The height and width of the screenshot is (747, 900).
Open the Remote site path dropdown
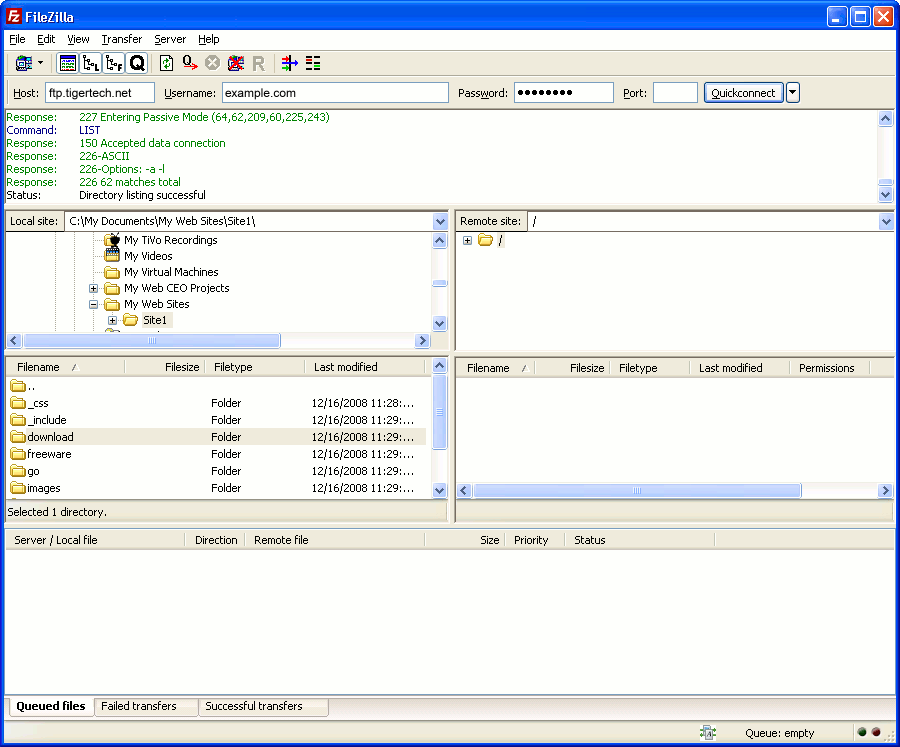886,222
